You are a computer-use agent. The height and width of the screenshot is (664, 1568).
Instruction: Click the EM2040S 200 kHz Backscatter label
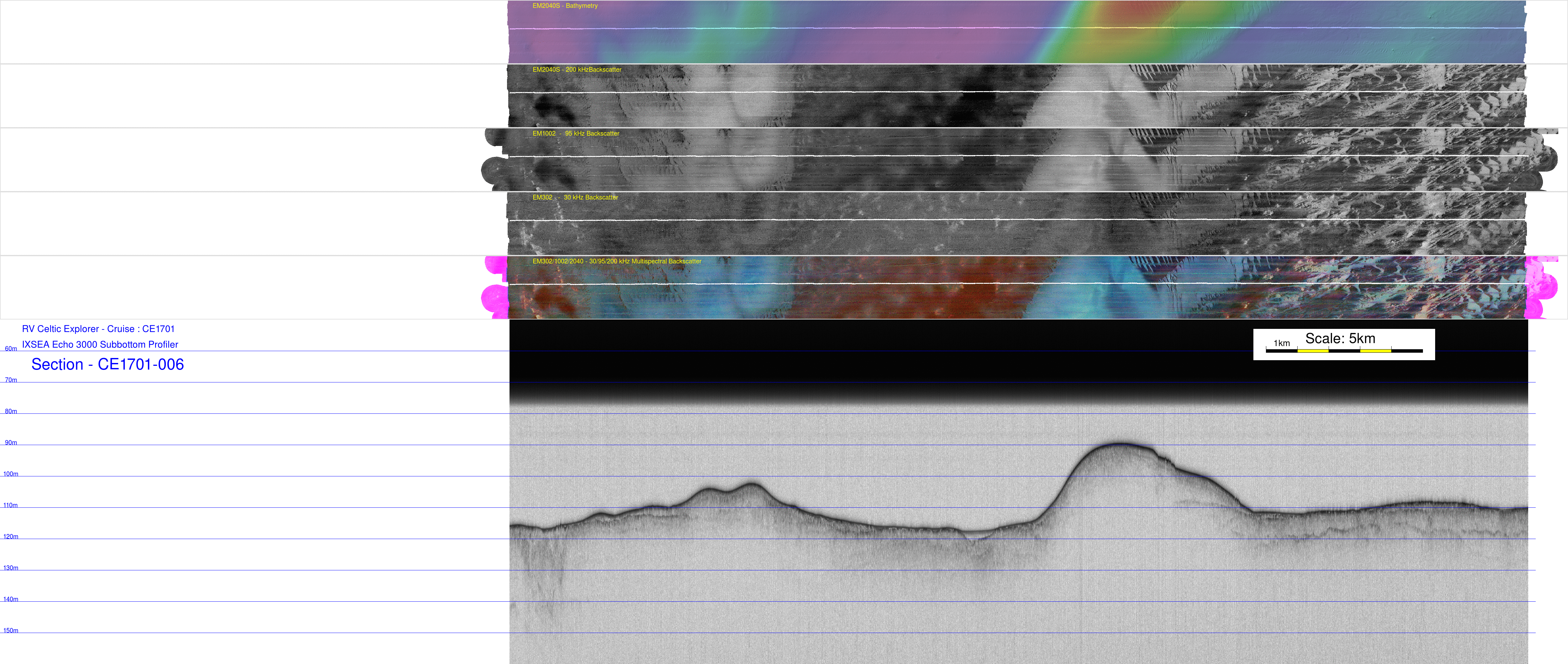[577, 70]
